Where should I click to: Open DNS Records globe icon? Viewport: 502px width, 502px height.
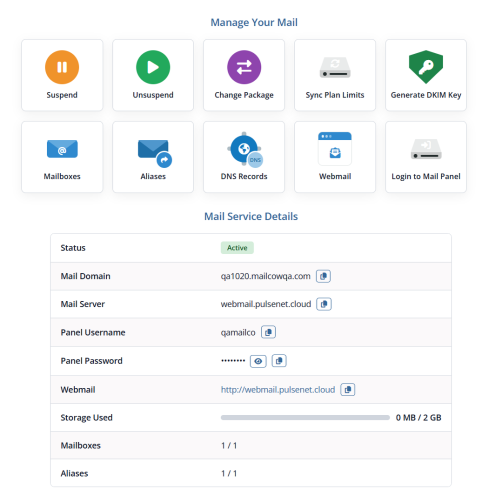pyautogui.click(x=245, y=149)
